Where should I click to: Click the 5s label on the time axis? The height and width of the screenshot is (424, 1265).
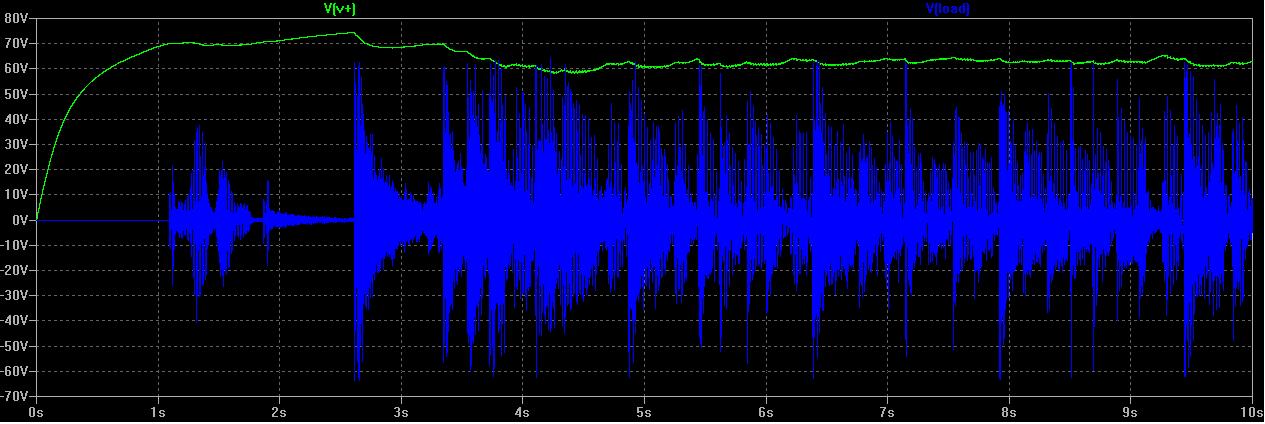644,412
